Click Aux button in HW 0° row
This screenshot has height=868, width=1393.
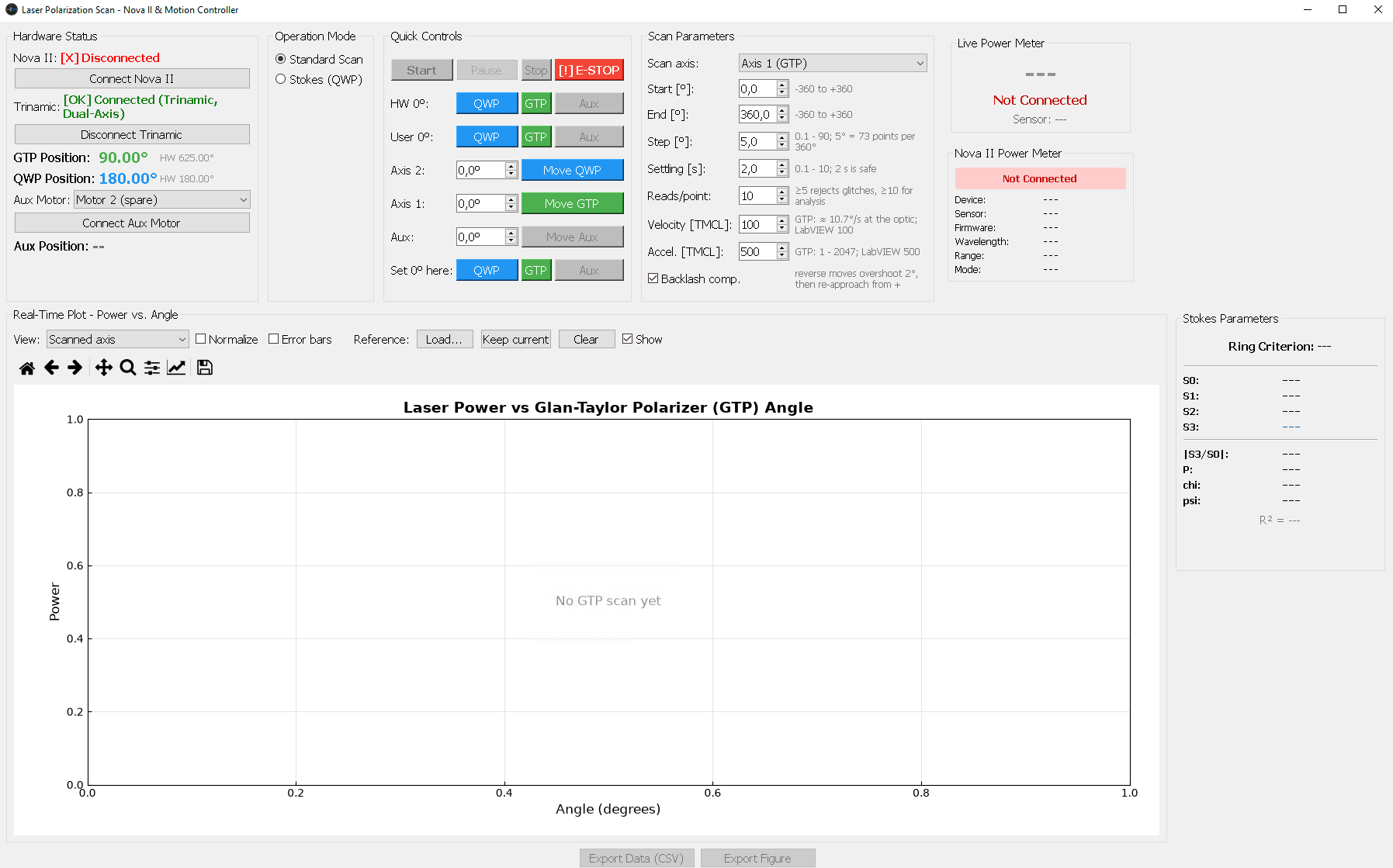click(589, 103)
